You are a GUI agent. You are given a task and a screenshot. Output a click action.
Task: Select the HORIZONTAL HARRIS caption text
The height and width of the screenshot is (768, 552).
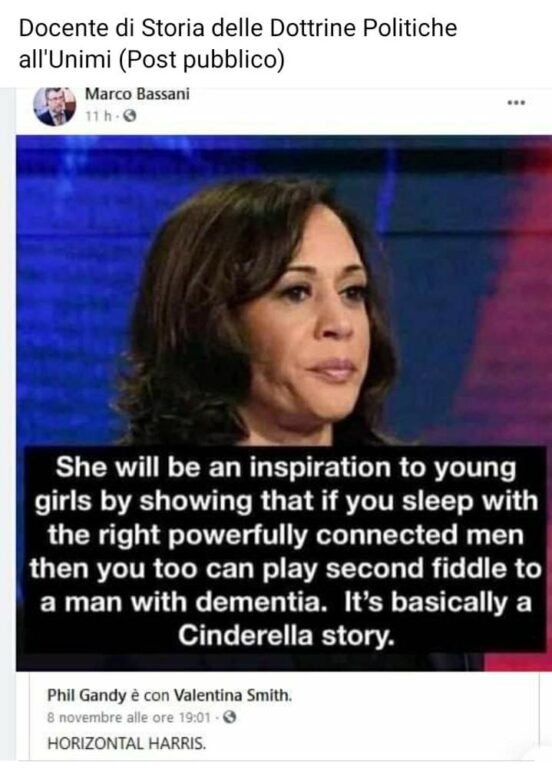point(126,744)
